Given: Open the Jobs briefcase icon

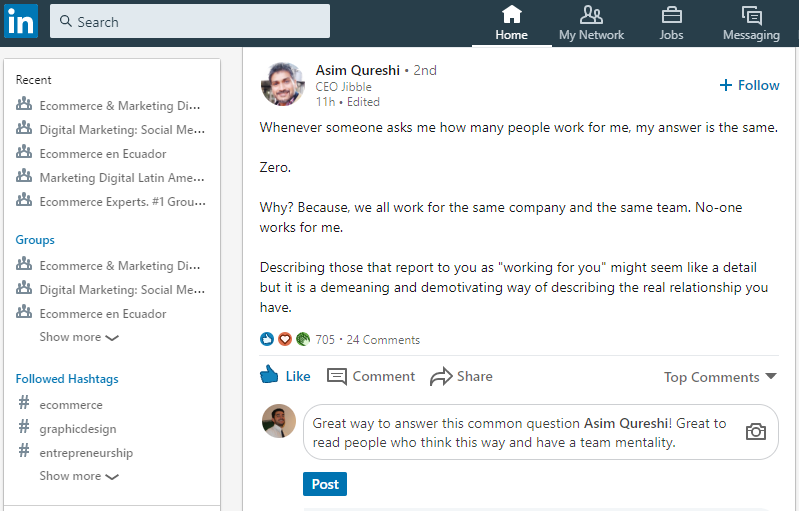Looking at the screenshot, I should click(x=671, y=15).
